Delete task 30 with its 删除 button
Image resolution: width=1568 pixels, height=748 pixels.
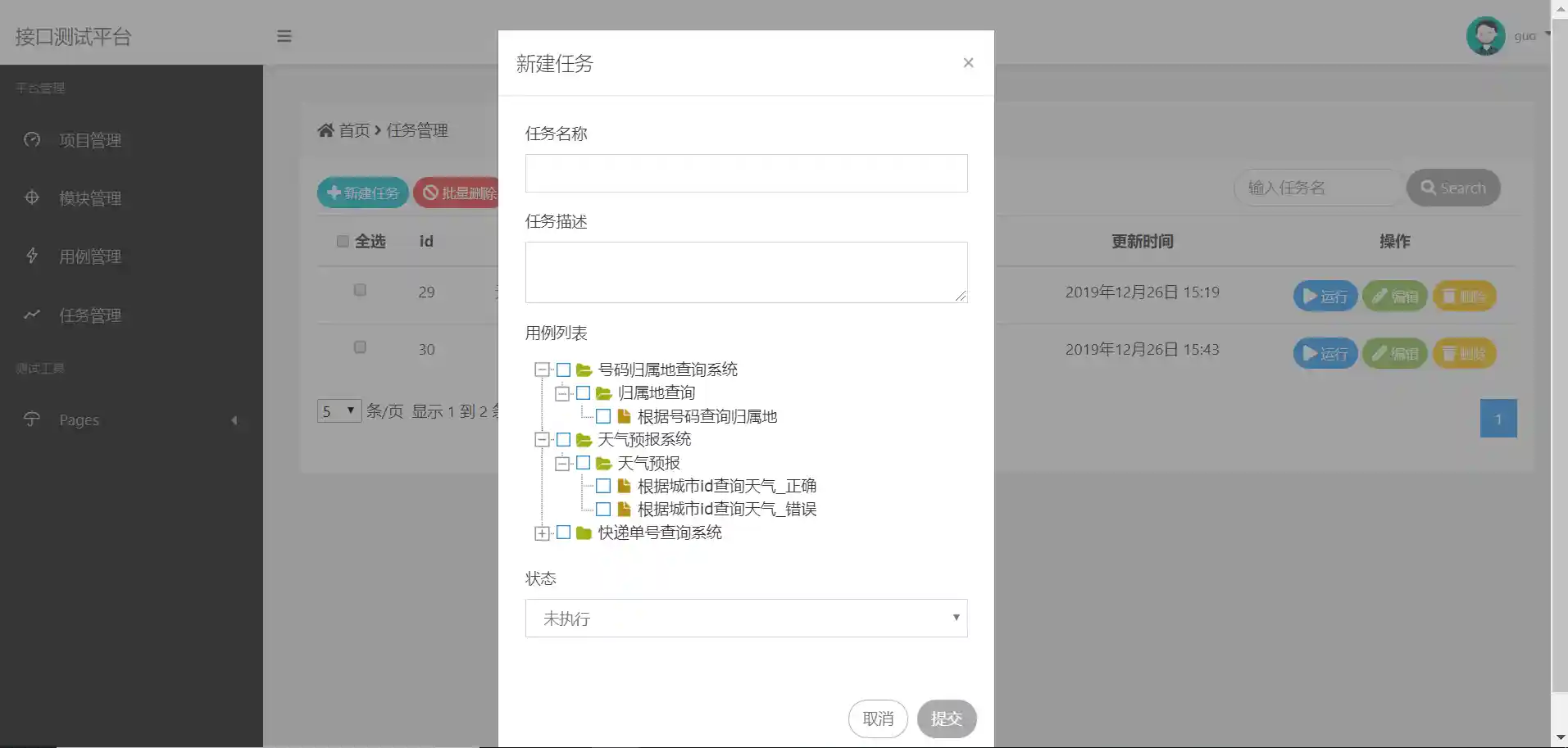(x=1464, y=353)
